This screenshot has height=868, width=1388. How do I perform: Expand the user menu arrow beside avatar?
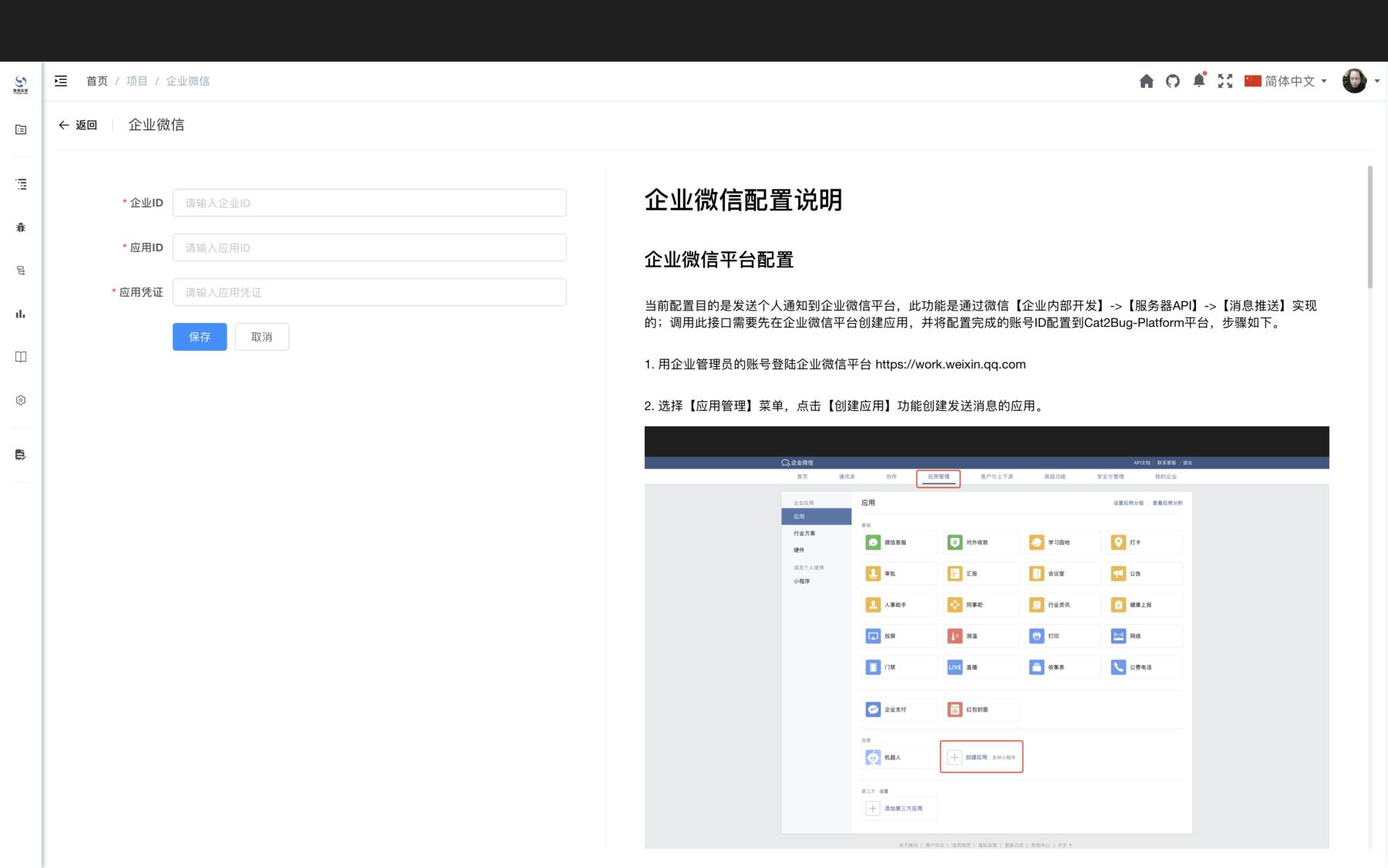(x=1377, y=81)
